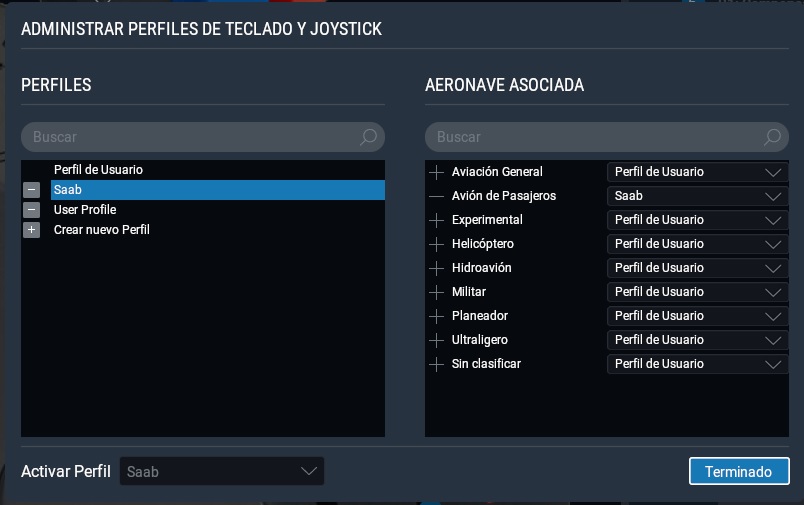Click the Helicóptero label
The height and width of the screenshot is (505, 804).
coord(483,244)
